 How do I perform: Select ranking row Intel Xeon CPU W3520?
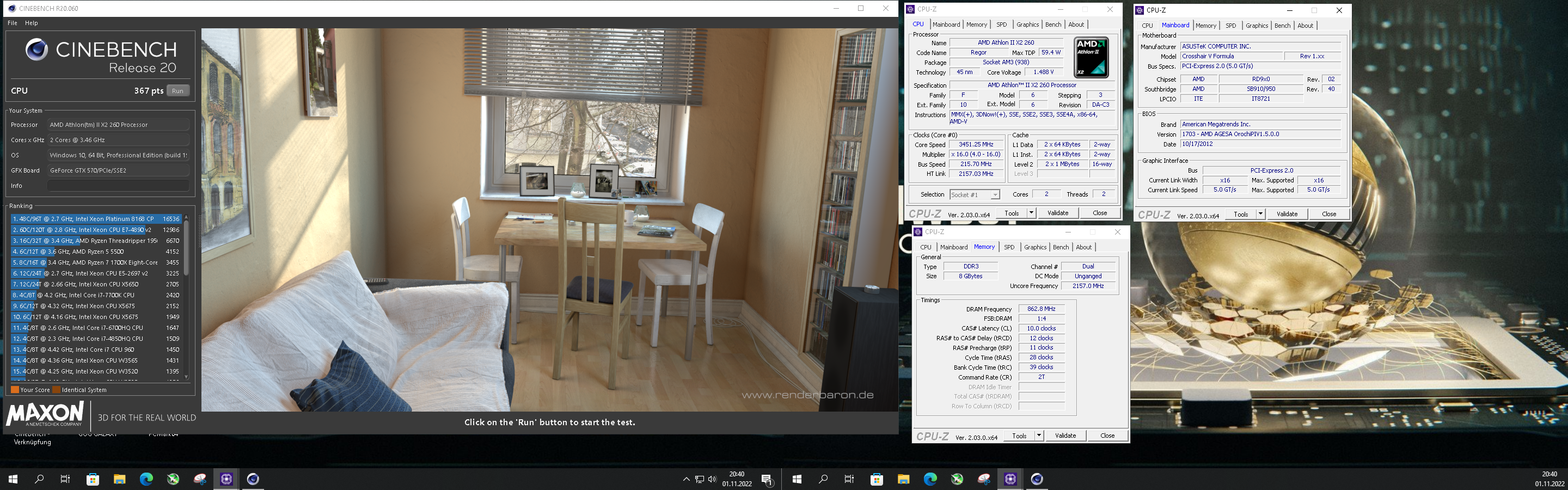(96, 371)
